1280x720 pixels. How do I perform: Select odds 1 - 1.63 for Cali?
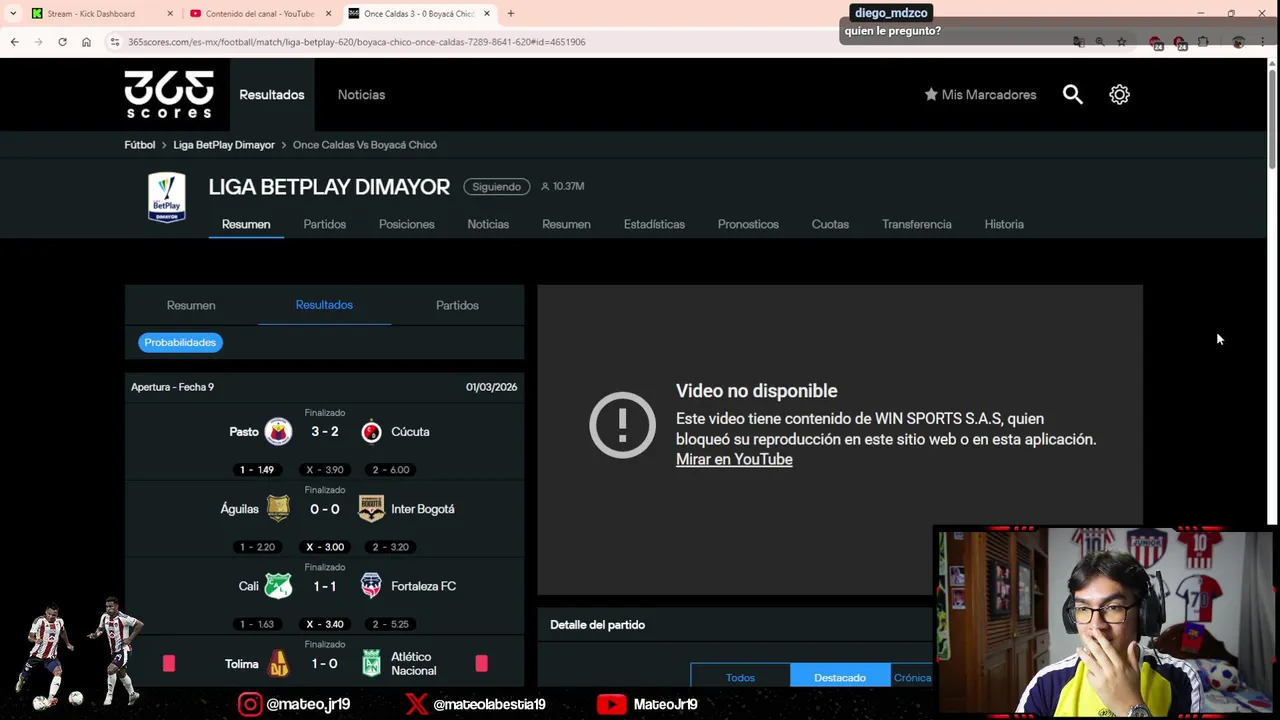click(x=257, y=624)
